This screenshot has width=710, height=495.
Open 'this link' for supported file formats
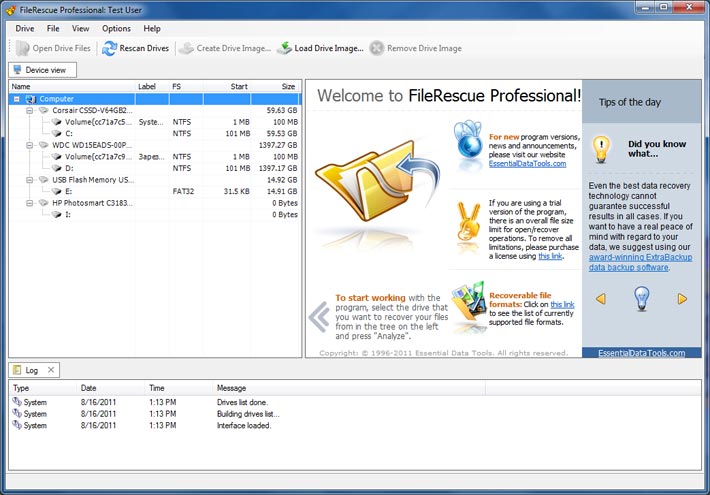(562, 304)
